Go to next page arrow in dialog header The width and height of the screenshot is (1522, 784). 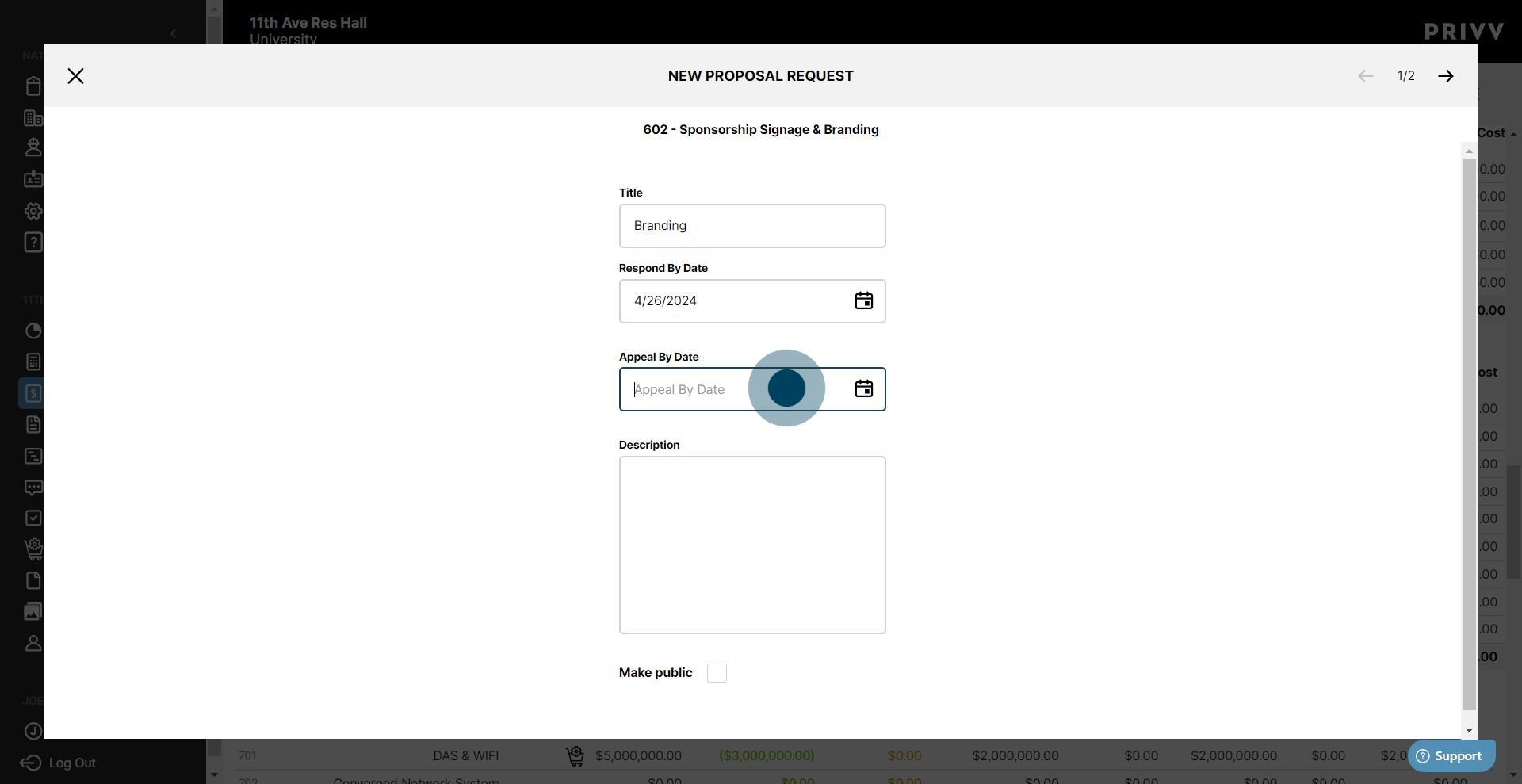1446,76
